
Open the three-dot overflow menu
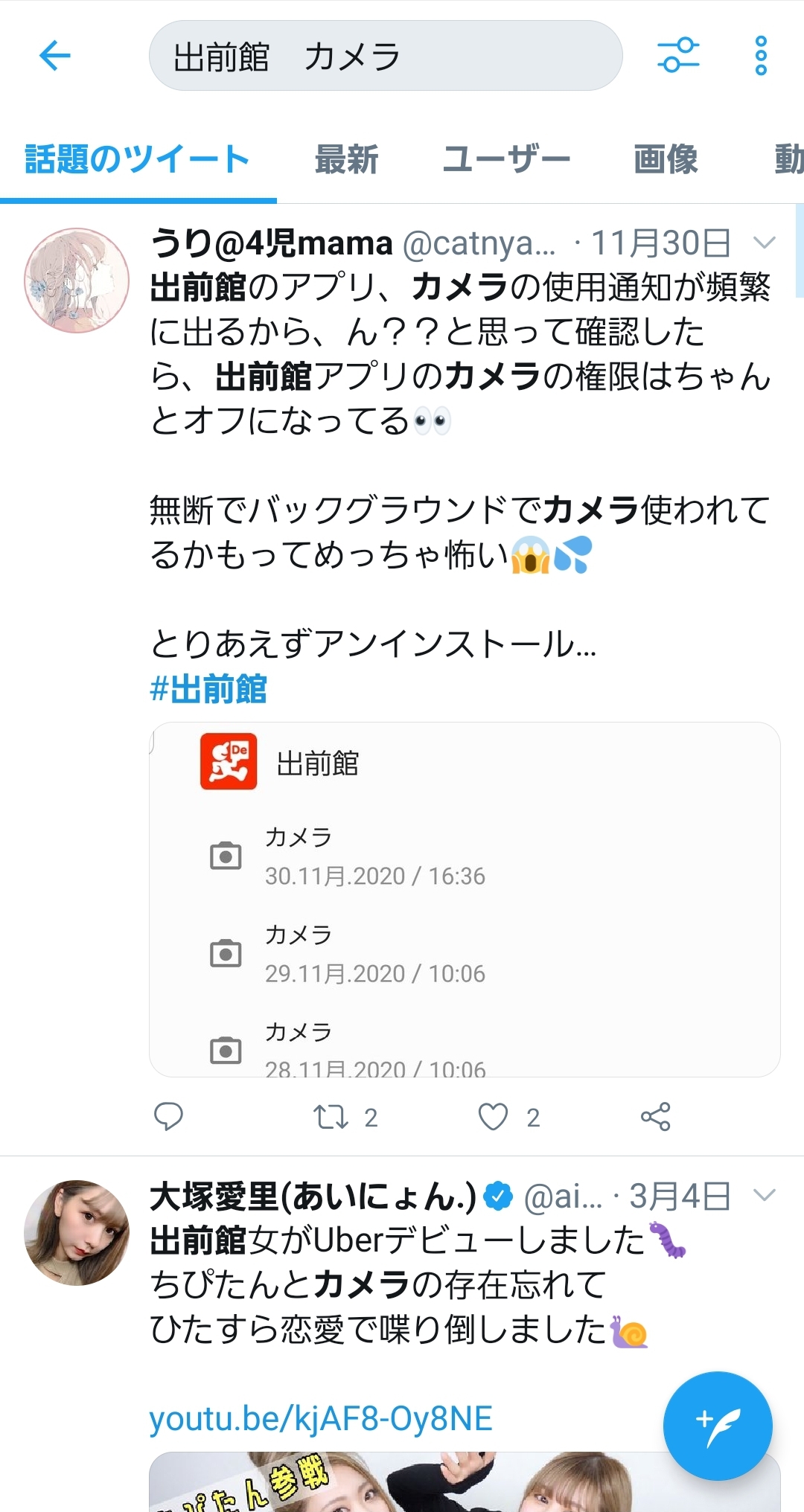pyautogui.click(x=760, y=56)
